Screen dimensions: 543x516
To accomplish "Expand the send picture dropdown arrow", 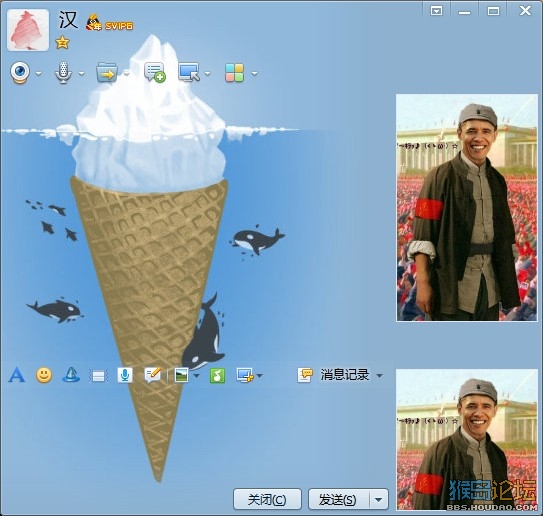I will (197, 375).
